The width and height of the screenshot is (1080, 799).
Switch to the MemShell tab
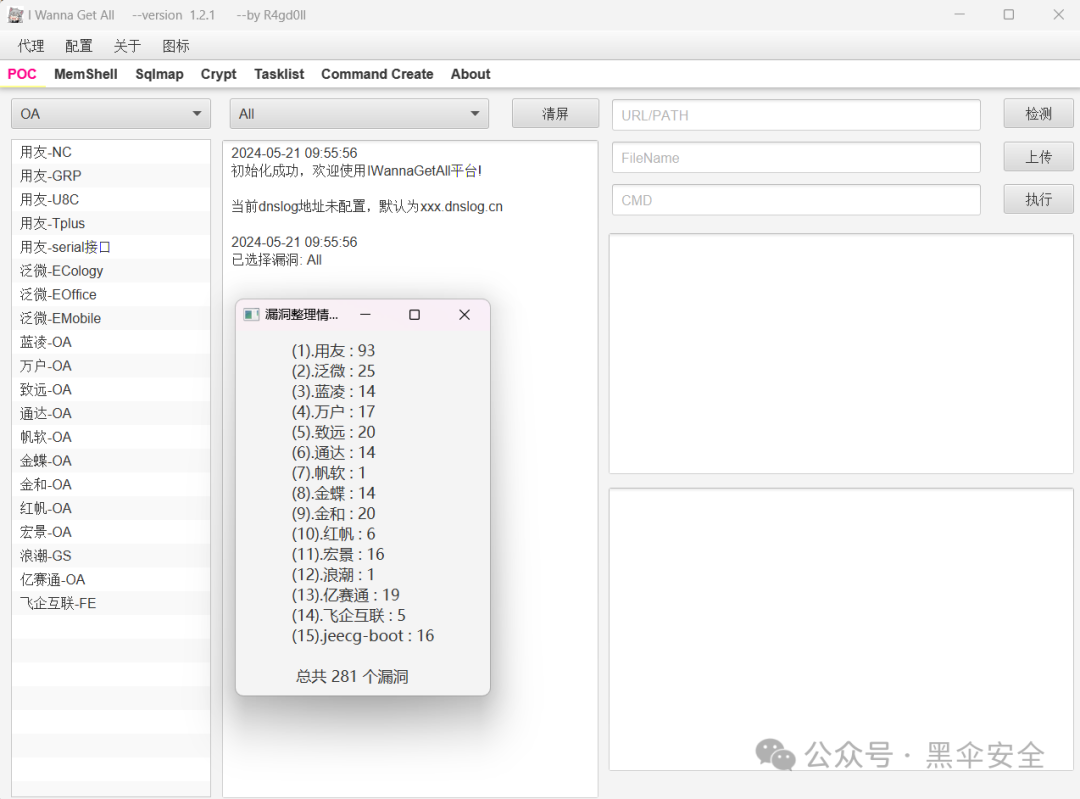pyautogui.click(x=85, y=74)
